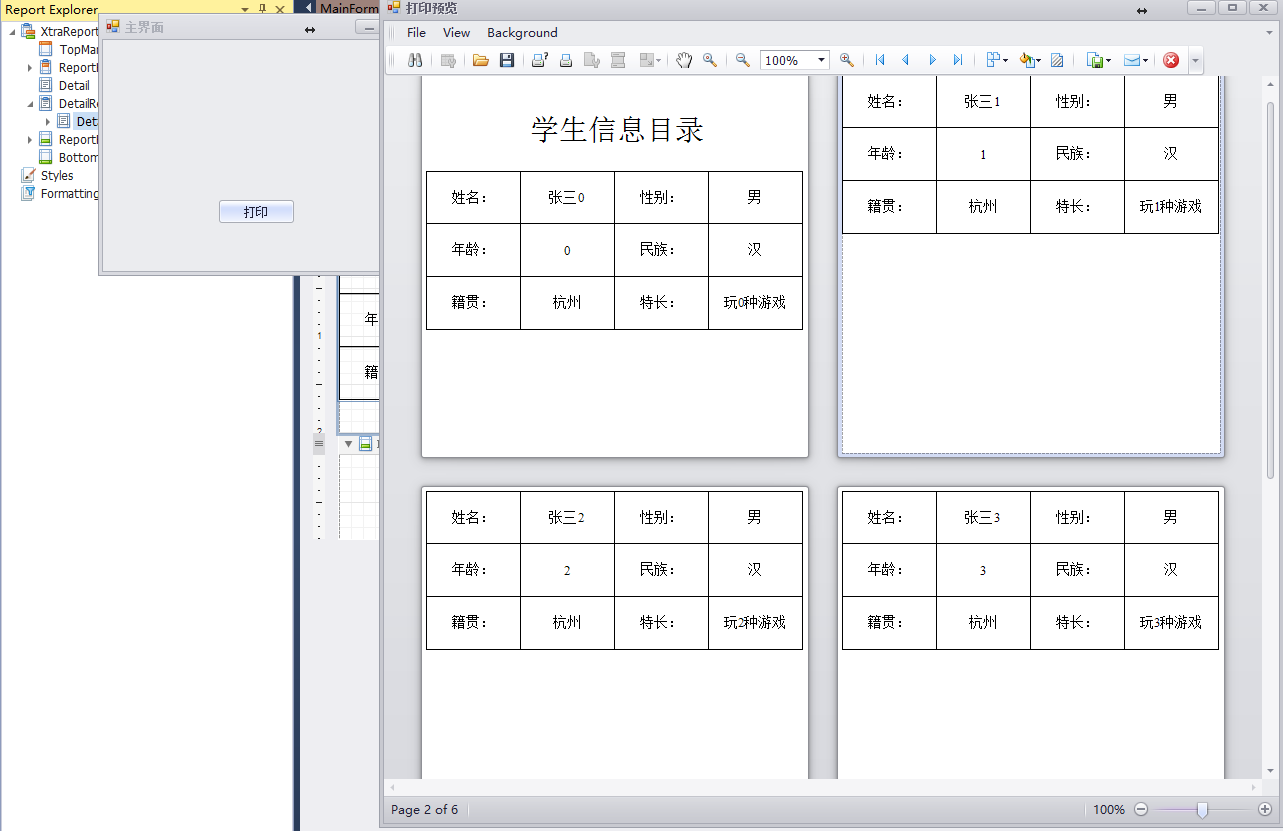Open a document via the Open icon
This screenshot has height=831, width=1283.
point(481,60)
